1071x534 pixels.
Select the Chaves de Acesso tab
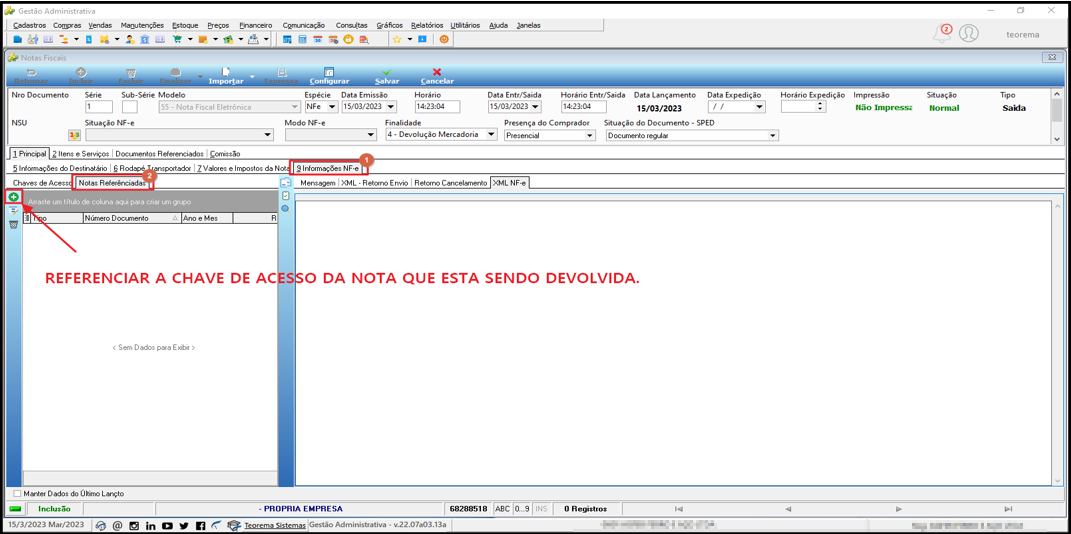pyautogui.click(x=42, y=183)
